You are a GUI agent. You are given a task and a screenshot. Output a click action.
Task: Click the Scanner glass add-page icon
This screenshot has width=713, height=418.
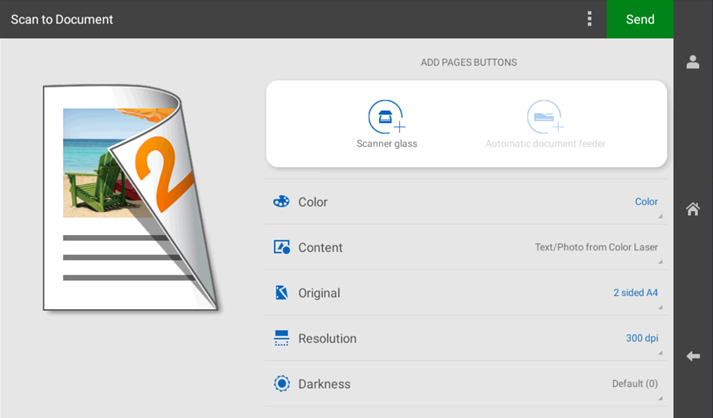tap(386, 117)
